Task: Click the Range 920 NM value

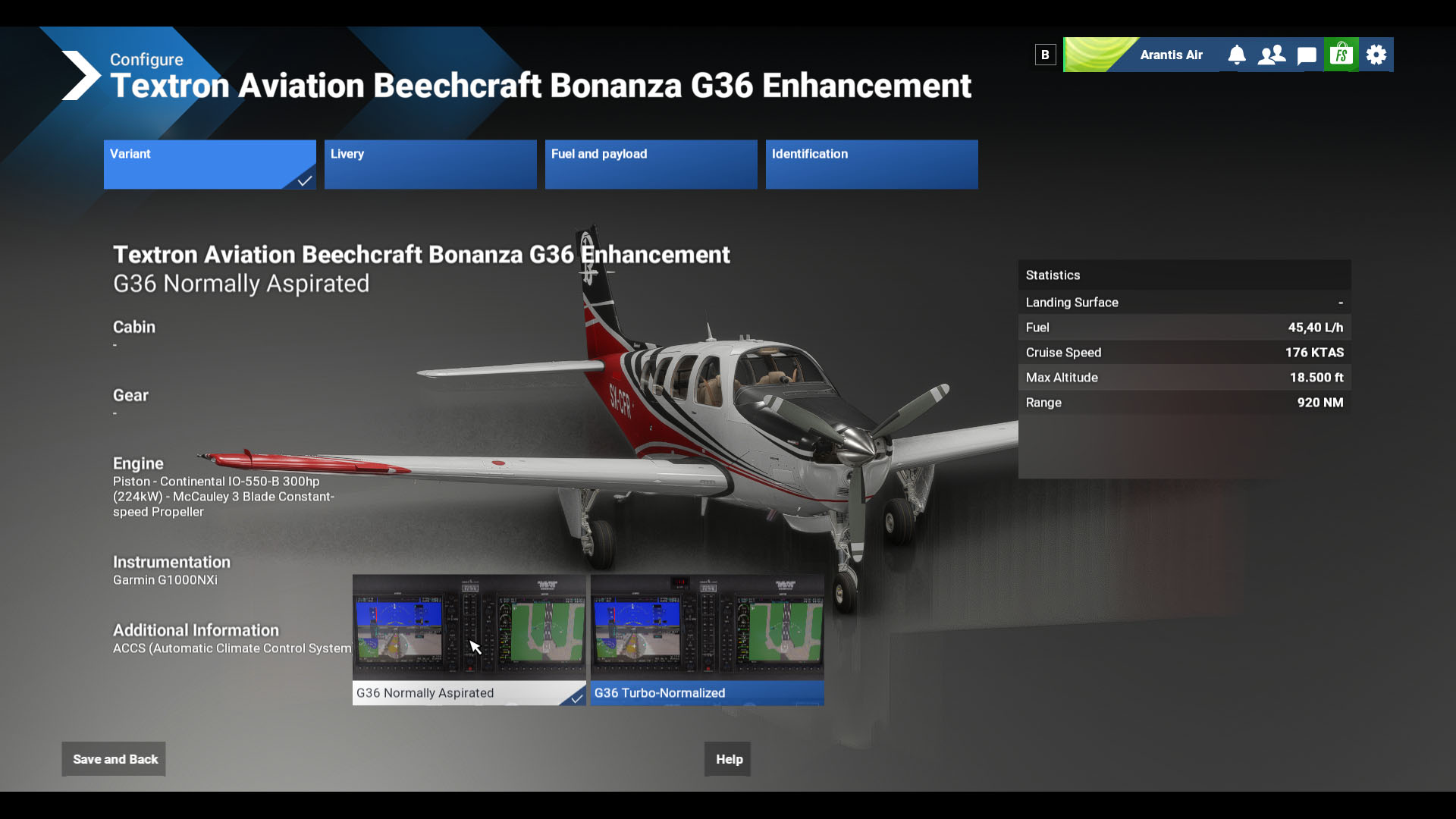Action: (x=1320, y=403)
